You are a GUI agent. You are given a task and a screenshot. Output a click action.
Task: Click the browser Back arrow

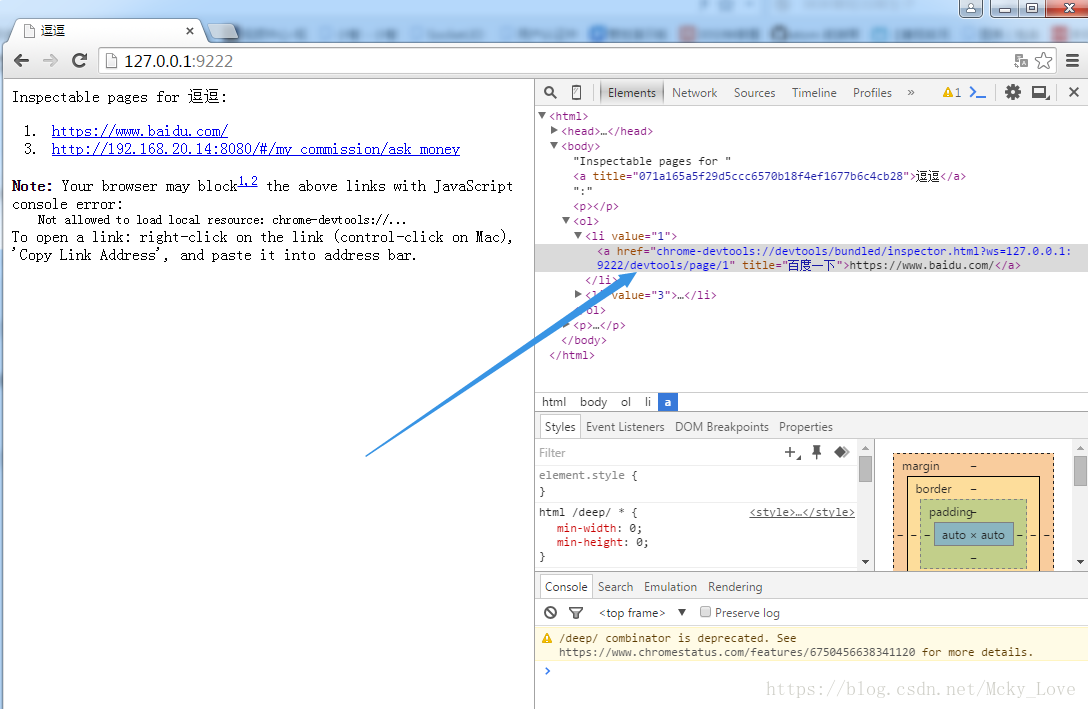point(22,61)
